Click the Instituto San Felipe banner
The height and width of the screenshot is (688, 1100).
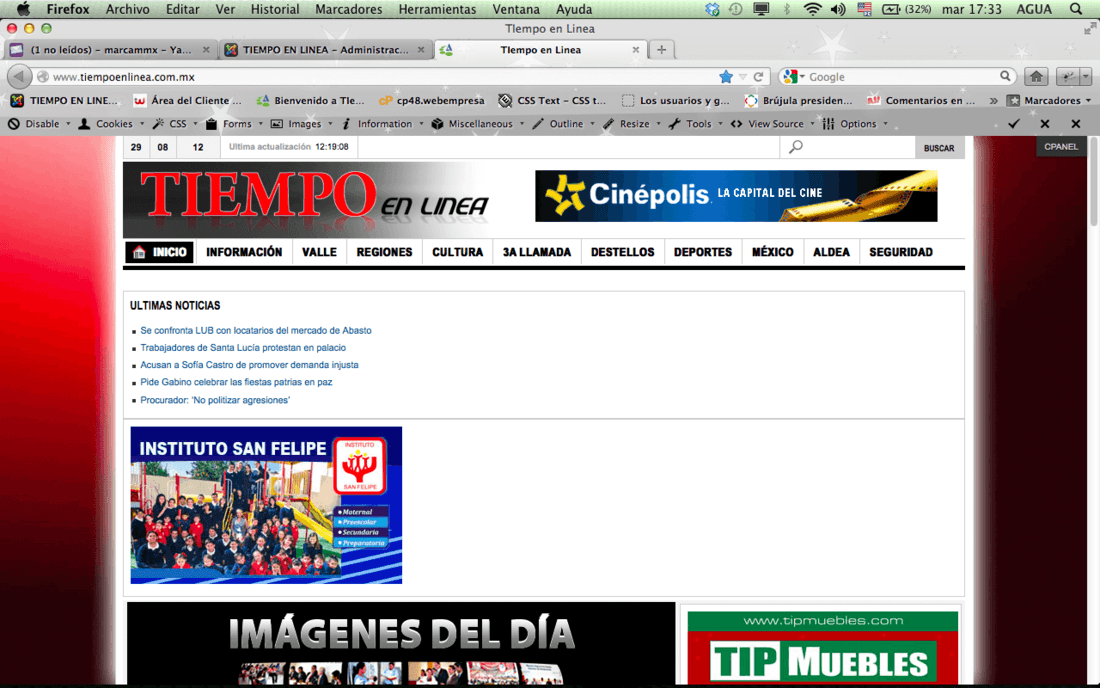266,505
